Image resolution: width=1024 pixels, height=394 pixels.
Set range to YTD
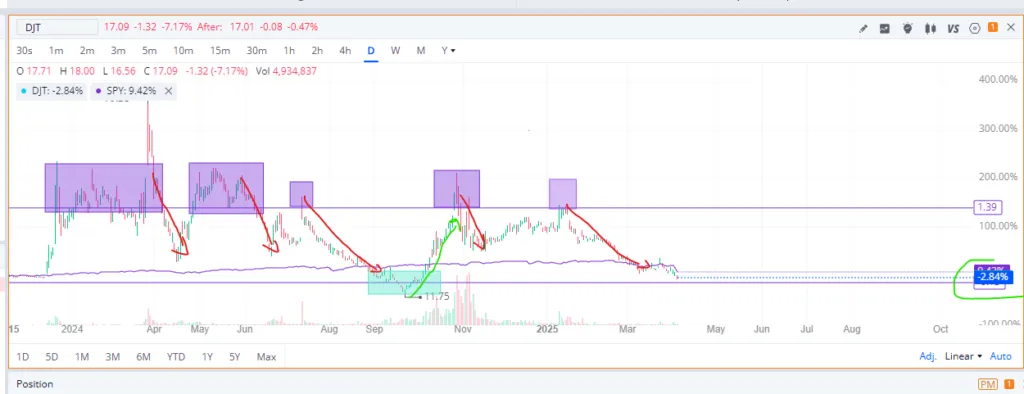176,357
